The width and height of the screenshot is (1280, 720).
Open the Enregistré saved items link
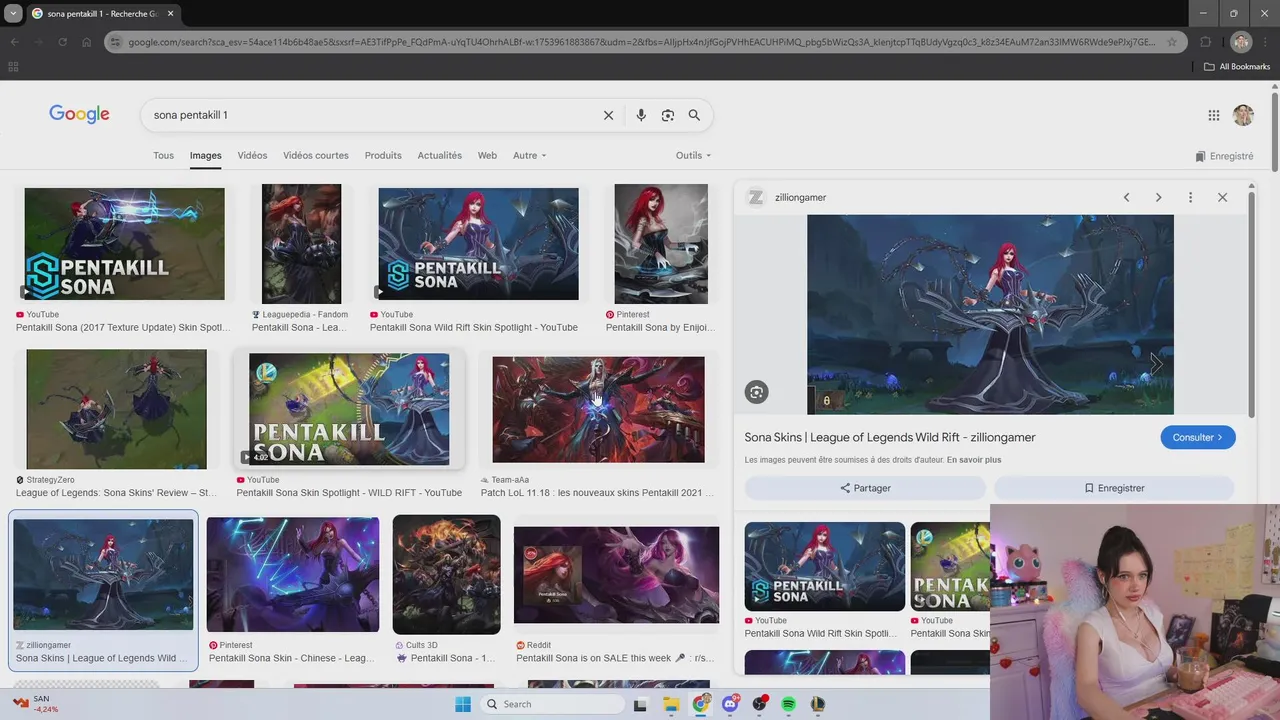click(x=1224, y=156)
